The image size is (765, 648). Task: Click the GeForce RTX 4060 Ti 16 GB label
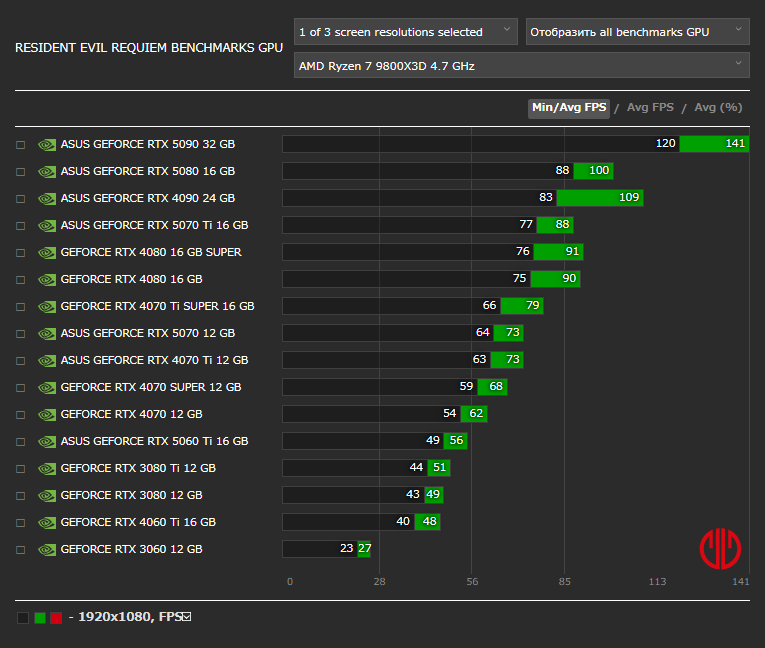coord(138,522)
